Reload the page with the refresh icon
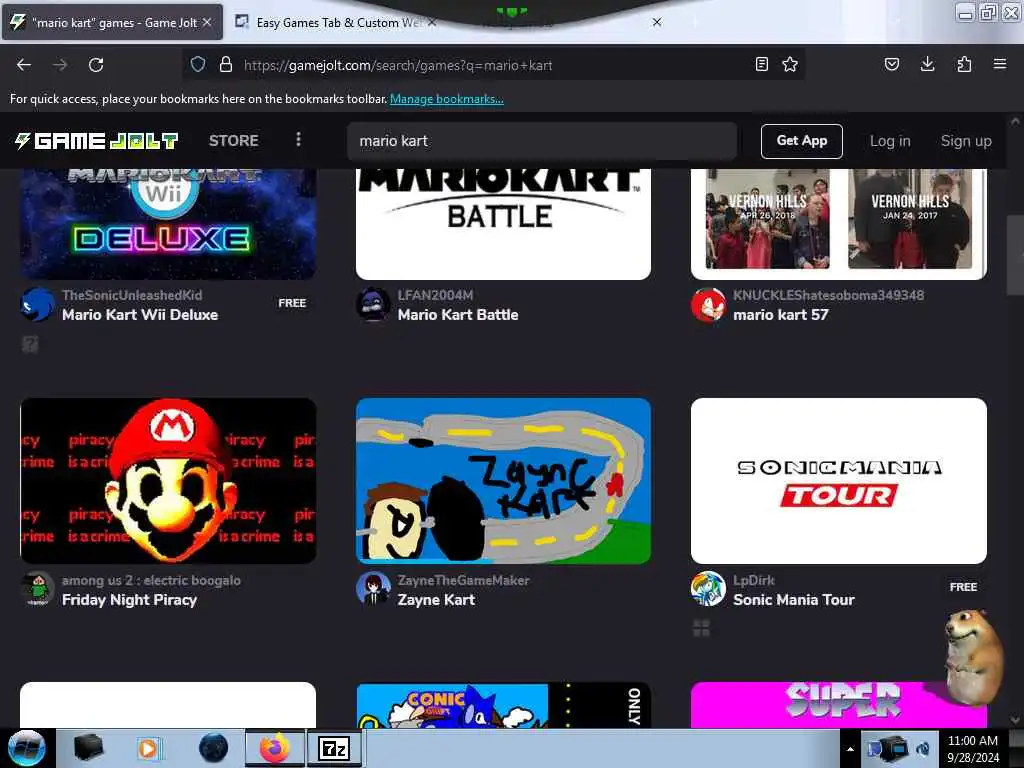1024x768 pixels. click(x=96, y=65)
